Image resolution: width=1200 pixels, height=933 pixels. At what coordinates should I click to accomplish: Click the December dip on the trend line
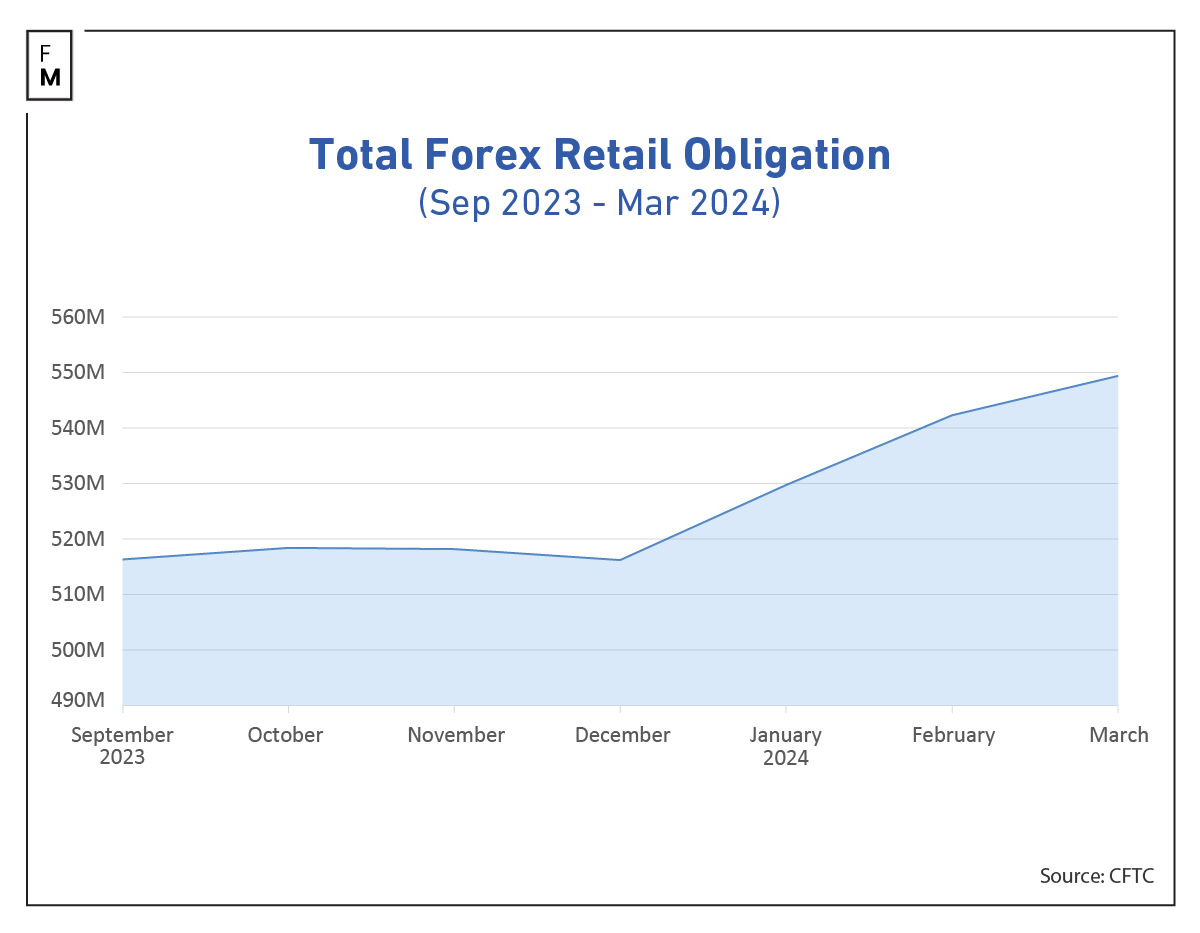click(622, 560)
